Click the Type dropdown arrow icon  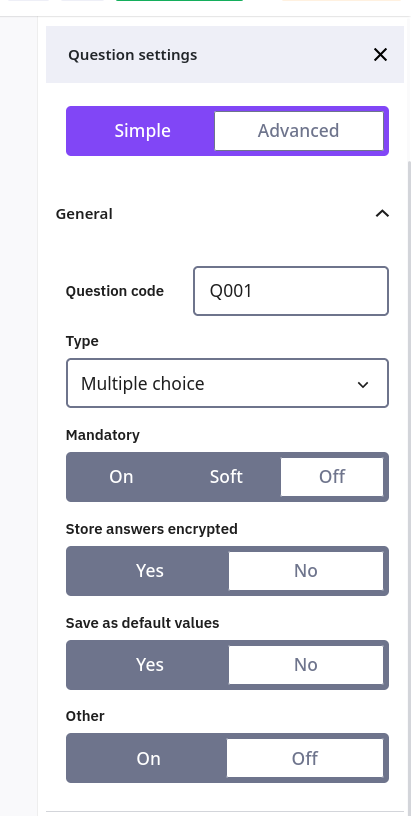click(363, 385)
